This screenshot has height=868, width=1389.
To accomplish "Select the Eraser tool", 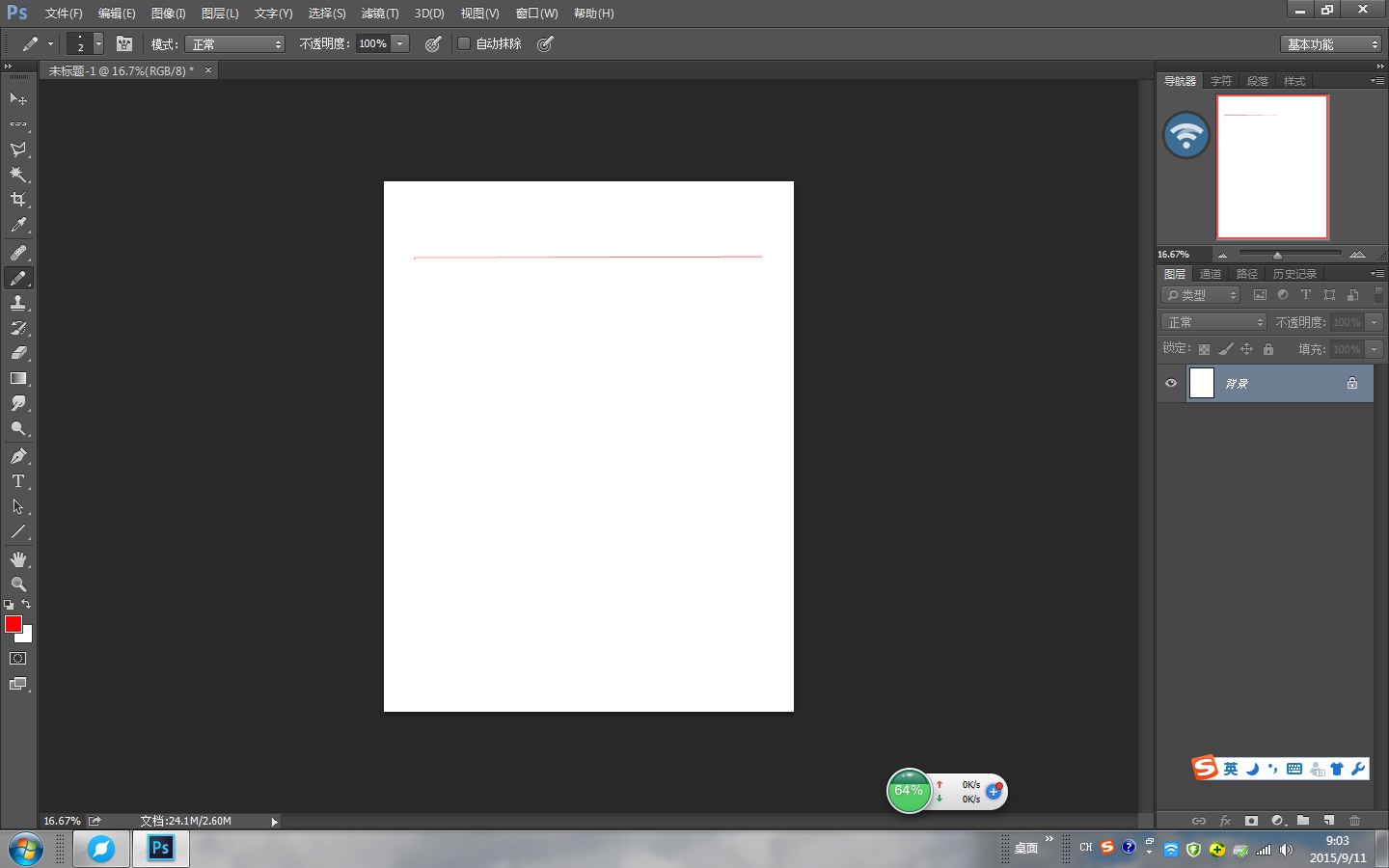I will click(18, 353).
